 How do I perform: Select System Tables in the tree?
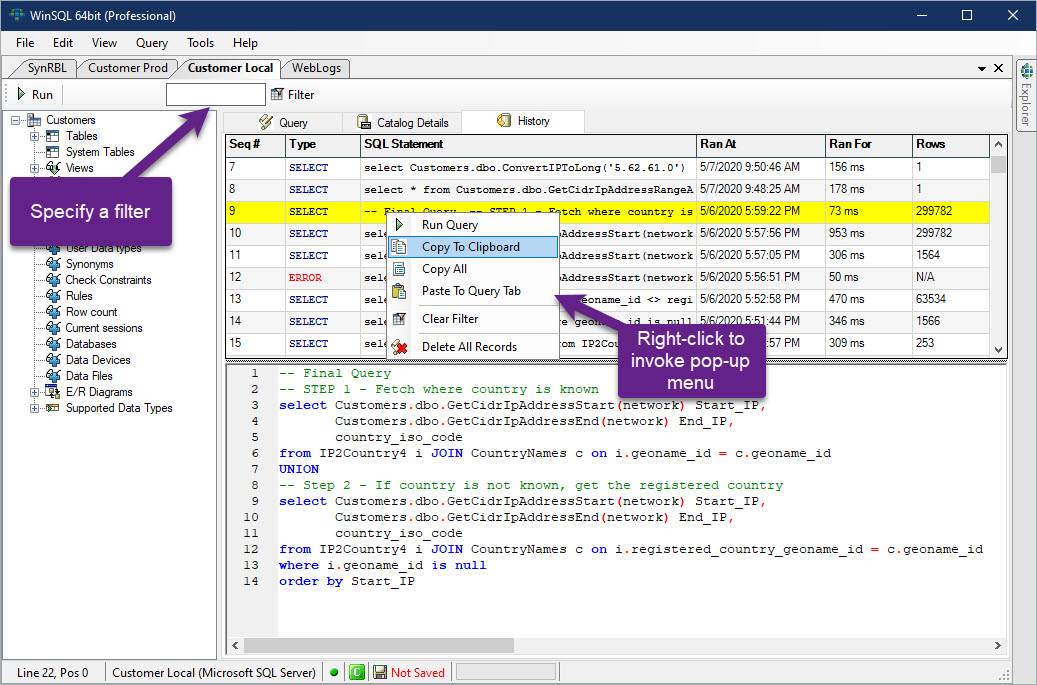[x=100, y=152]
